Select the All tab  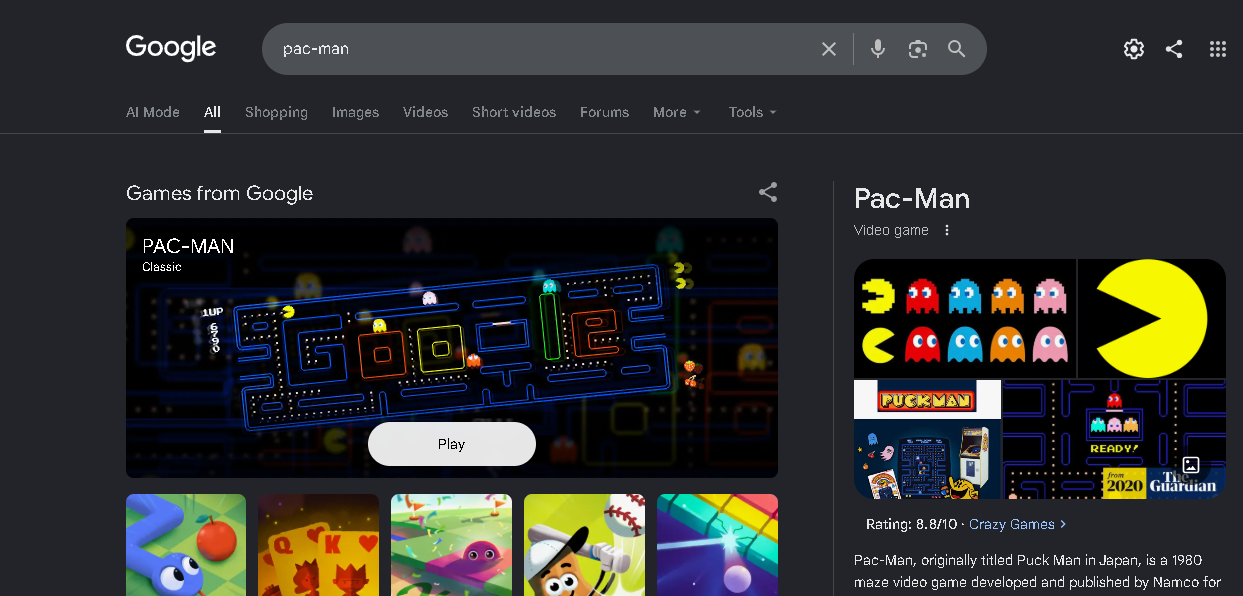click(x=212, y=112)
